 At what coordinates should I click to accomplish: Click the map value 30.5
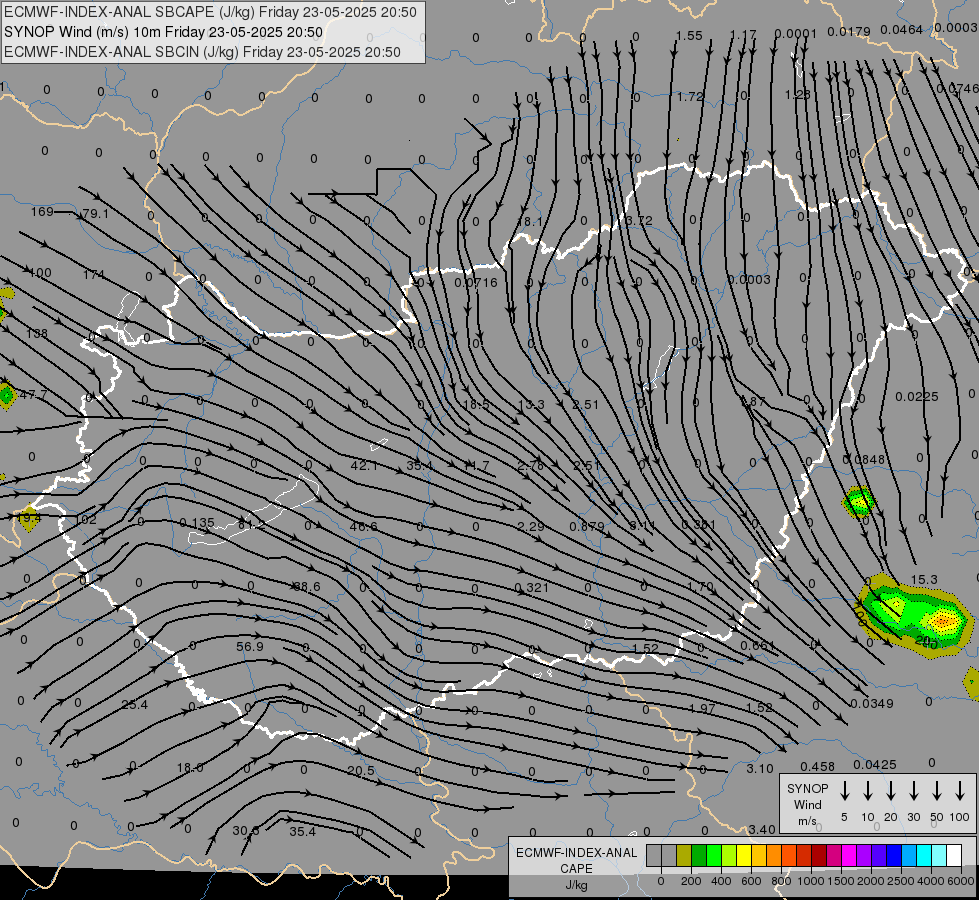coord(245,831)
